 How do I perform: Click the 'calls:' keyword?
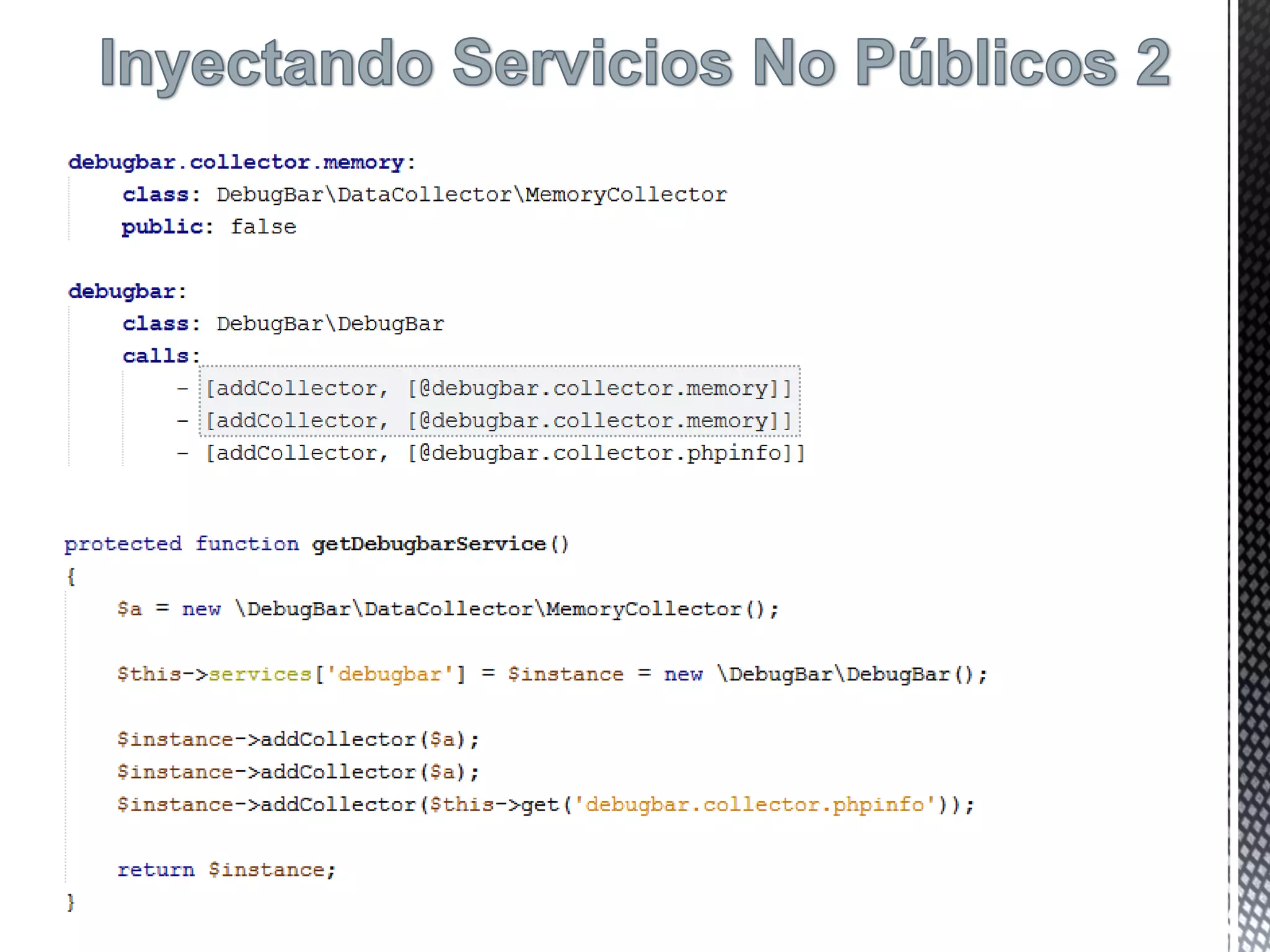[x=161, y=356]
